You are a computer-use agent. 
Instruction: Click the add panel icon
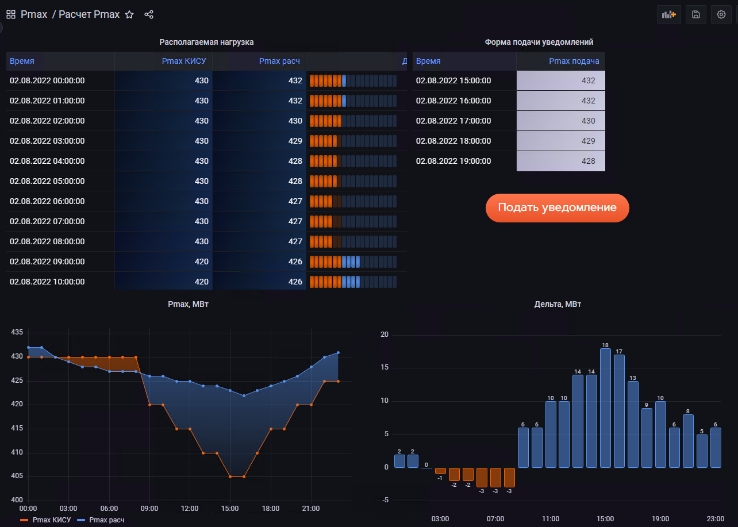[x=668, y=15]
